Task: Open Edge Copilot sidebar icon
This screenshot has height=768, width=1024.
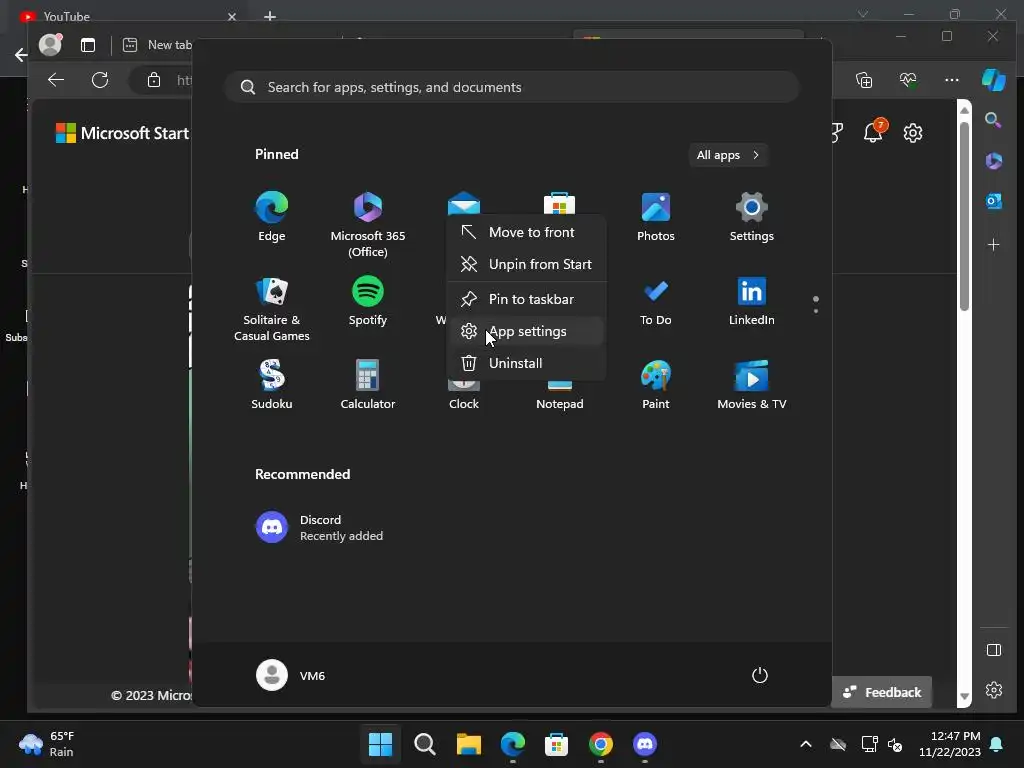Action: click(x=993, y=80)
